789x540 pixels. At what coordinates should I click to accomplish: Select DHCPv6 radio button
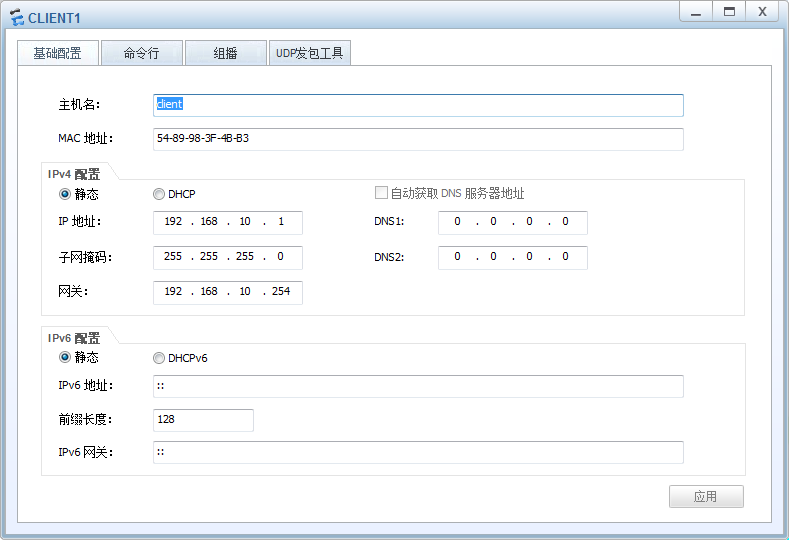[x=159, y=358]
